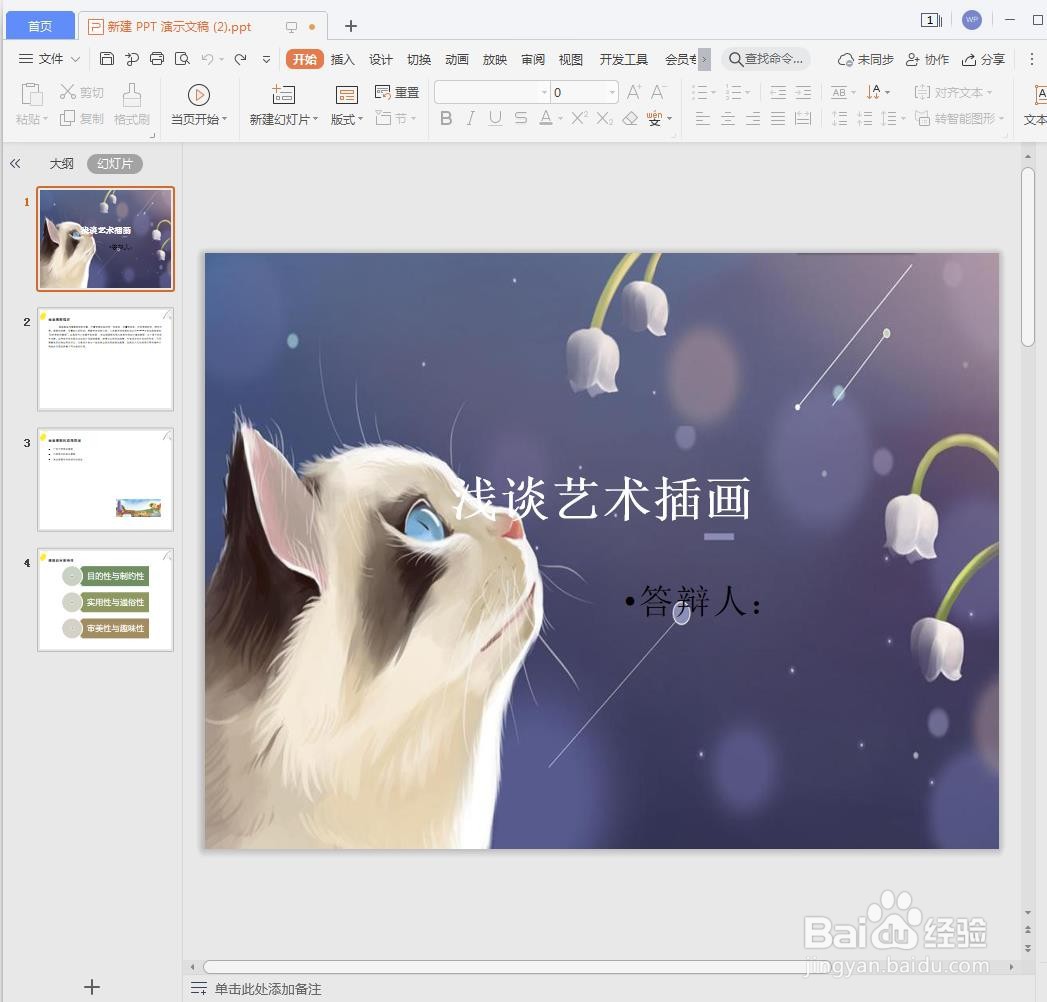1047x1002 pixels.
Task: Click the search command (查找命令) field
Action: point(766,59)
